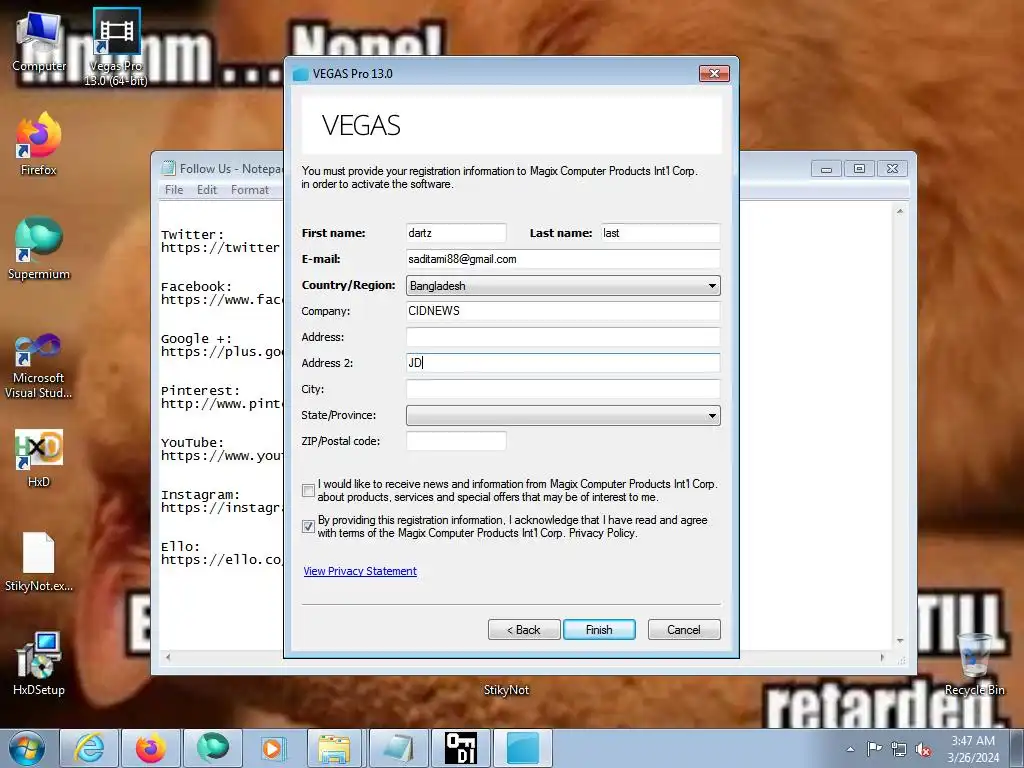Open the Windows Start menu
Screen dimensions: 1024x768
27,748
